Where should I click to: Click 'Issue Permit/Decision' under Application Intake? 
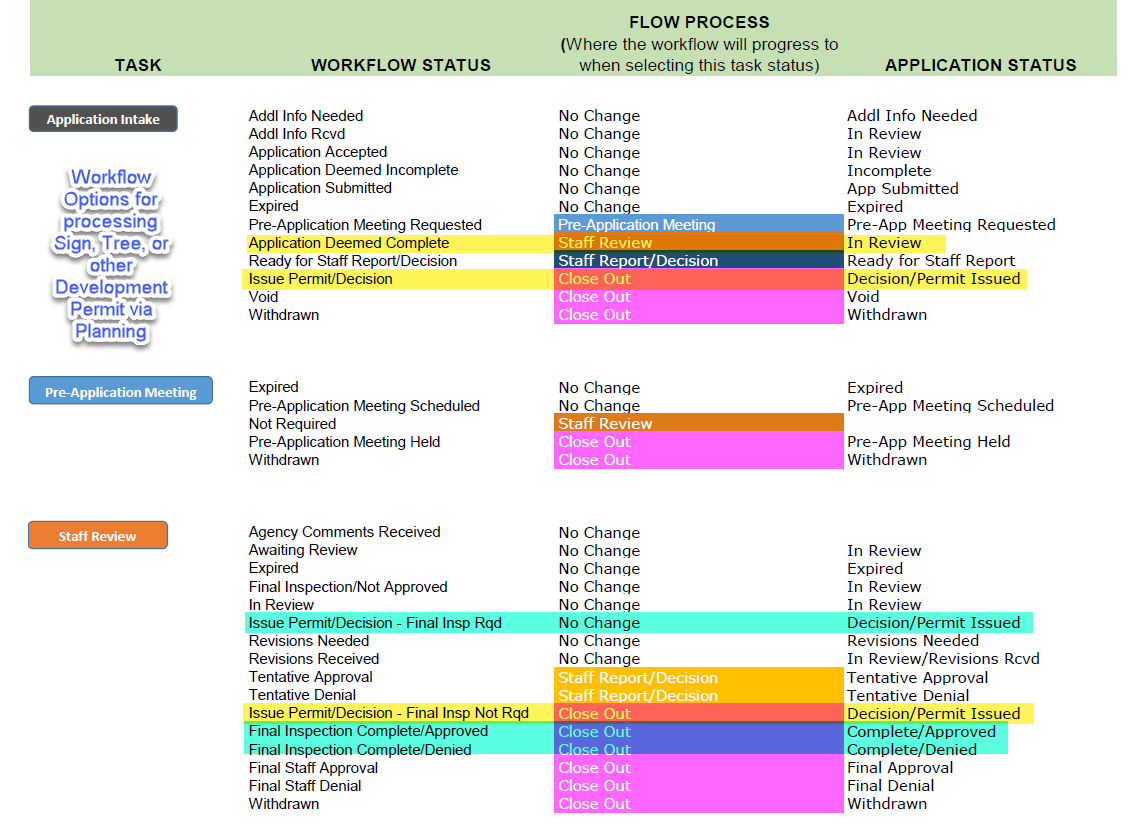321,279
